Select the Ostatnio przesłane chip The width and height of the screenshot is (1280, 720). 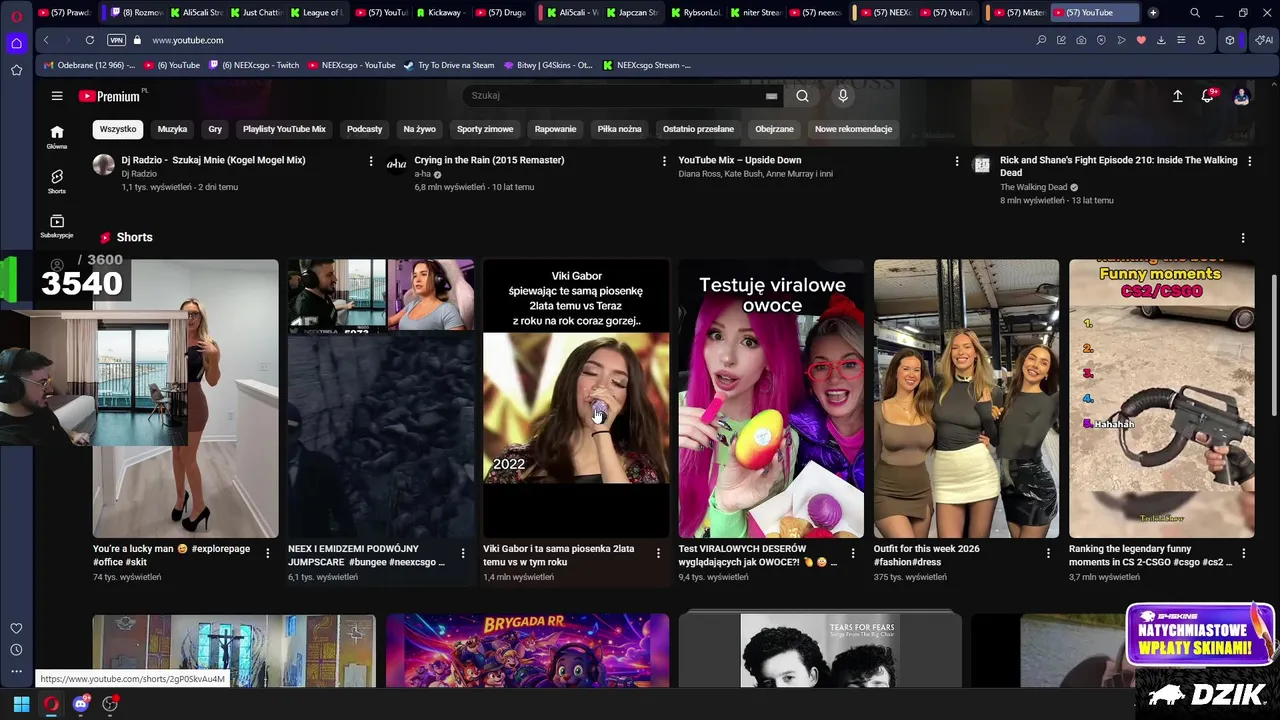pos(698,129)
